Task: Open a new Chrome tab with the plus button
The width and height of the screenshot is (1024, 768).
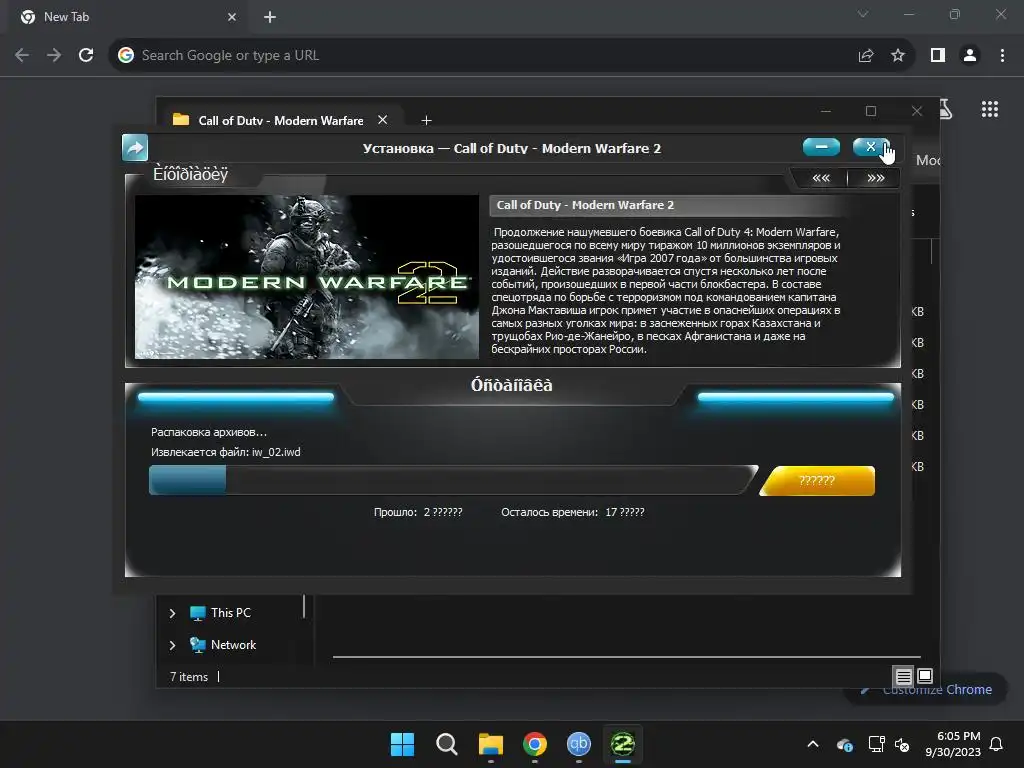Action: (270, 17)
